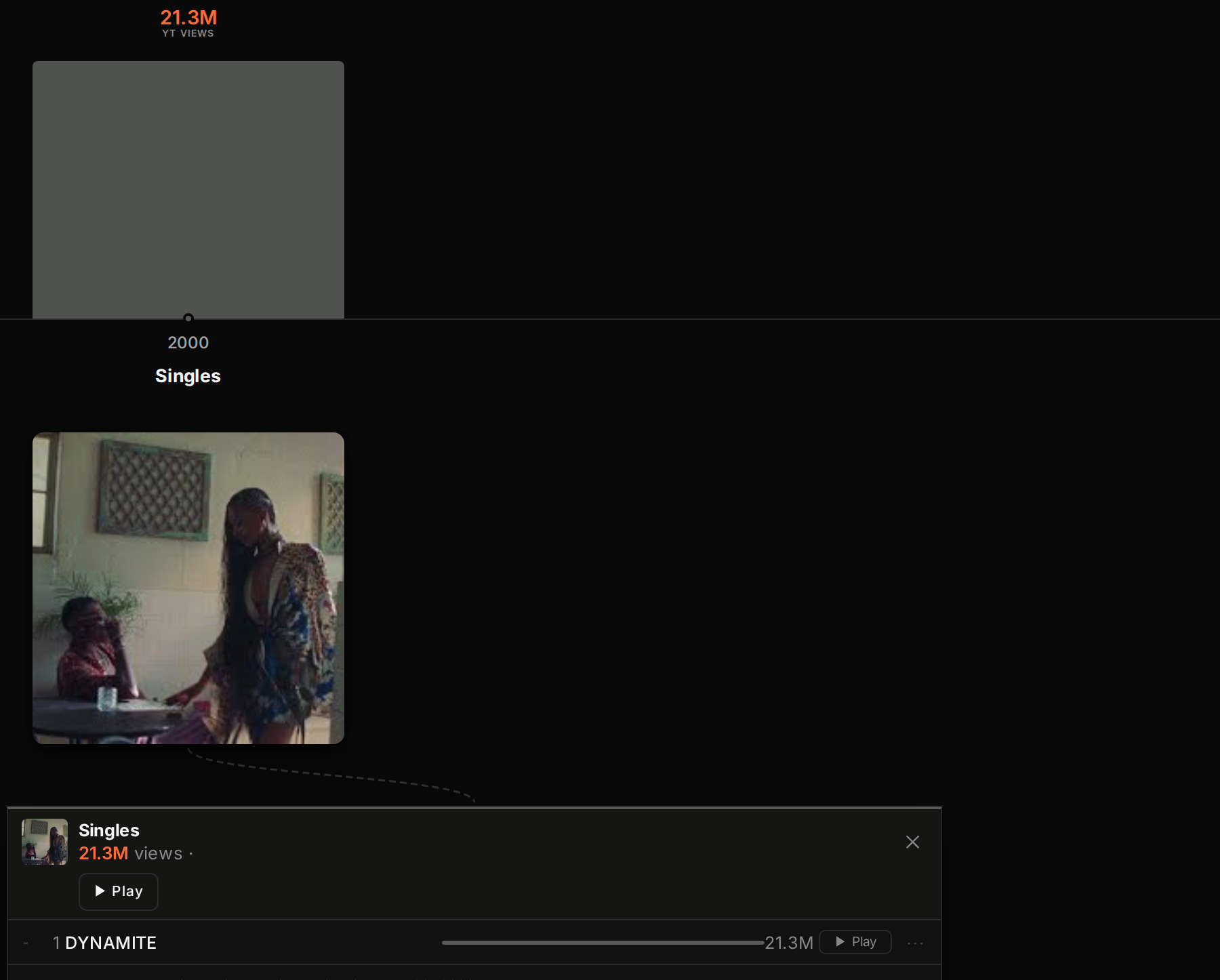This screenshot has height=980, width=1220.
Task: Click track number 1 in the list
Action: (56, 943)
